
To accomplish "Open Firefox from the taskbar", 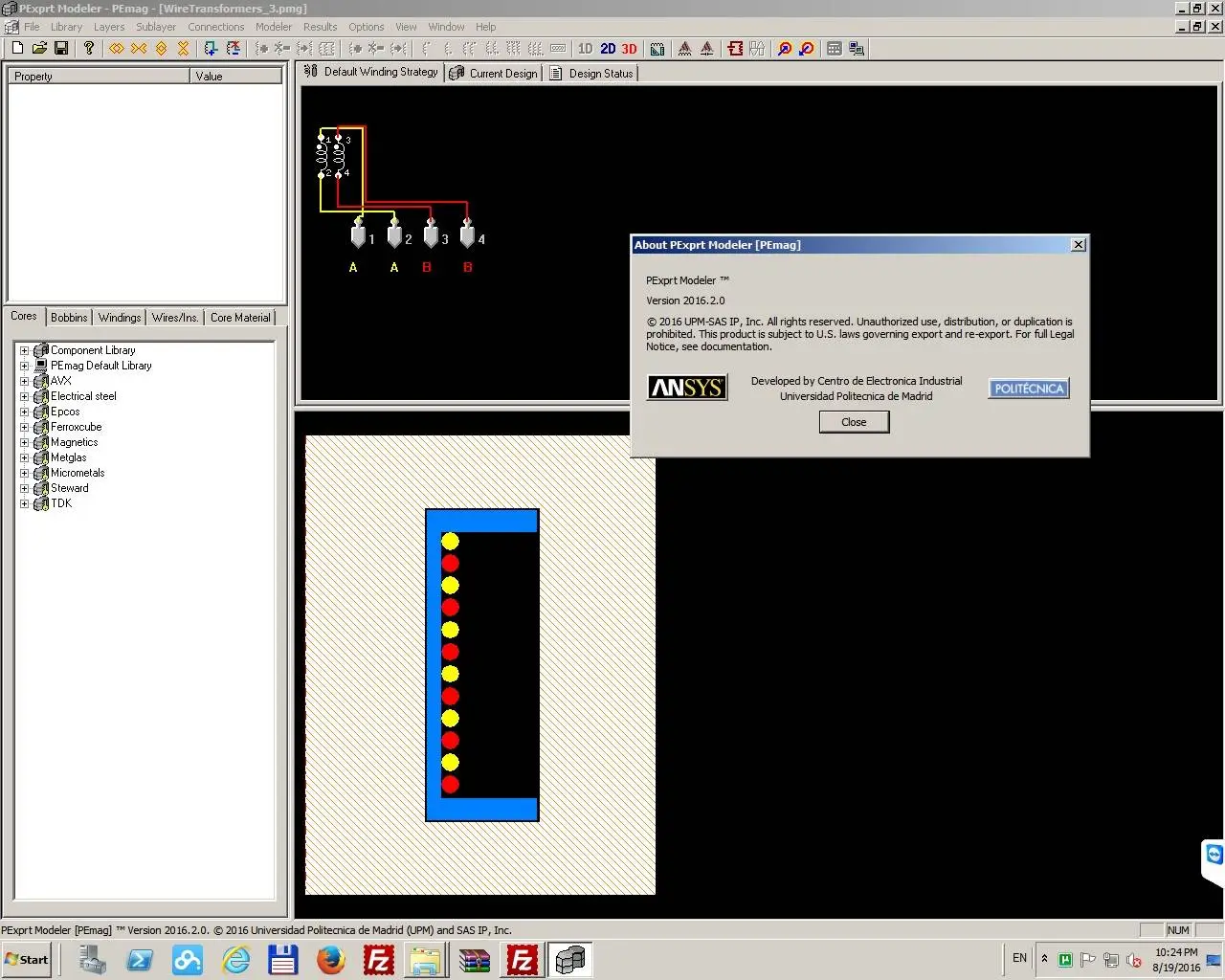I will [330, 960].
